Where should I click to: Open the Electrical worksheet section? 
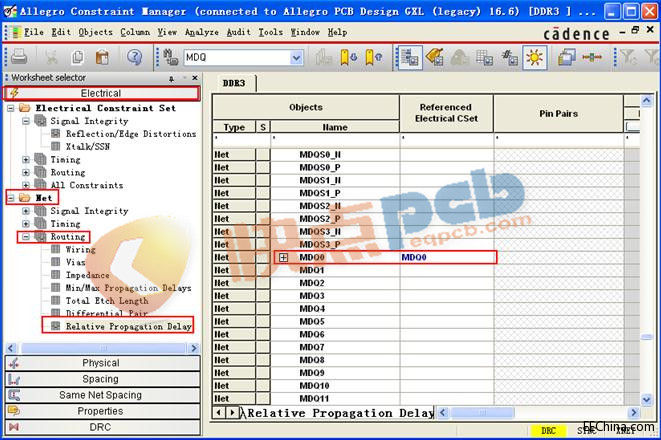tap(101, 93)
